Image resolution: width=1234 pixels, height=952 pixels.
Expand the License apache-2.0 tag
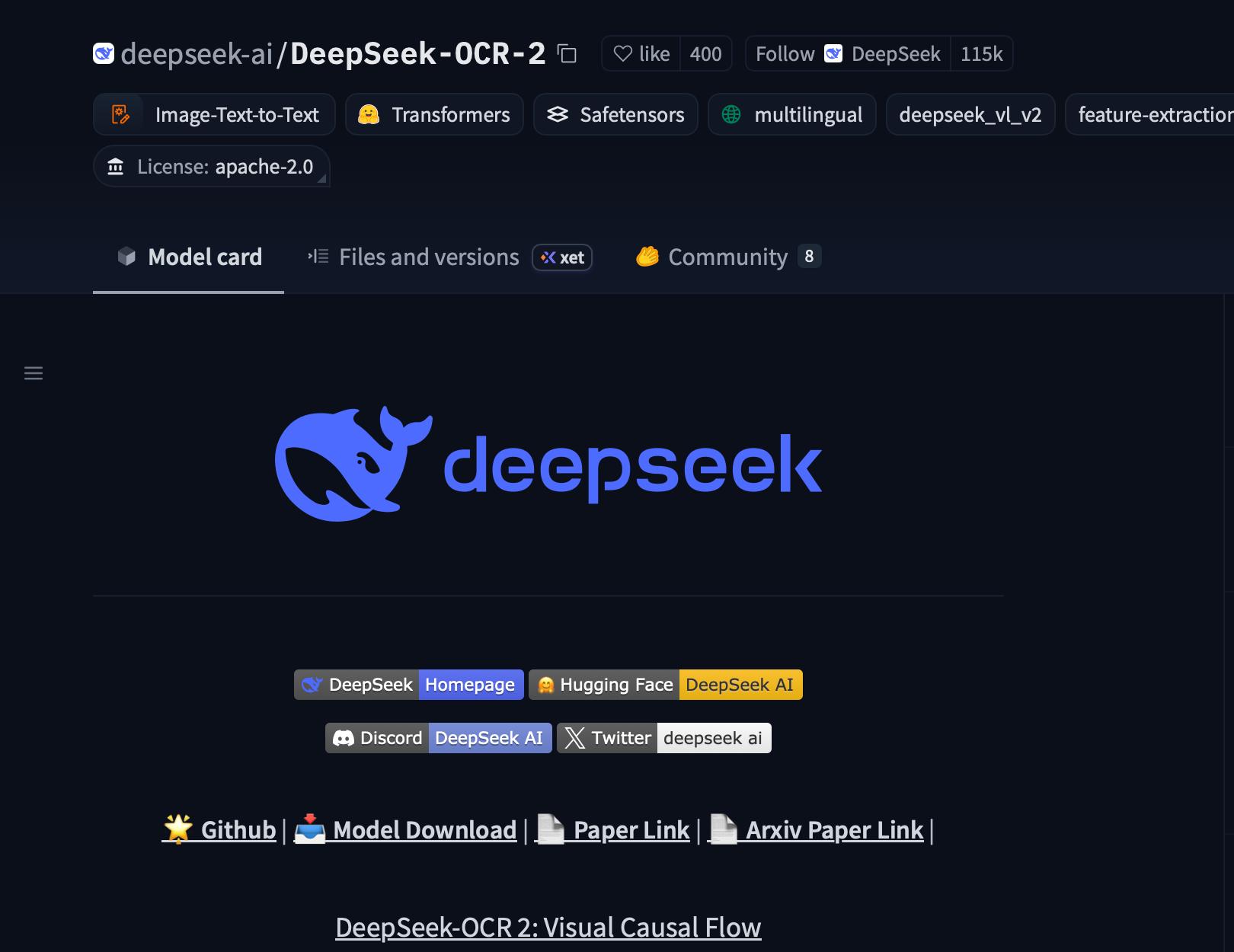click(x=211, y=166)
